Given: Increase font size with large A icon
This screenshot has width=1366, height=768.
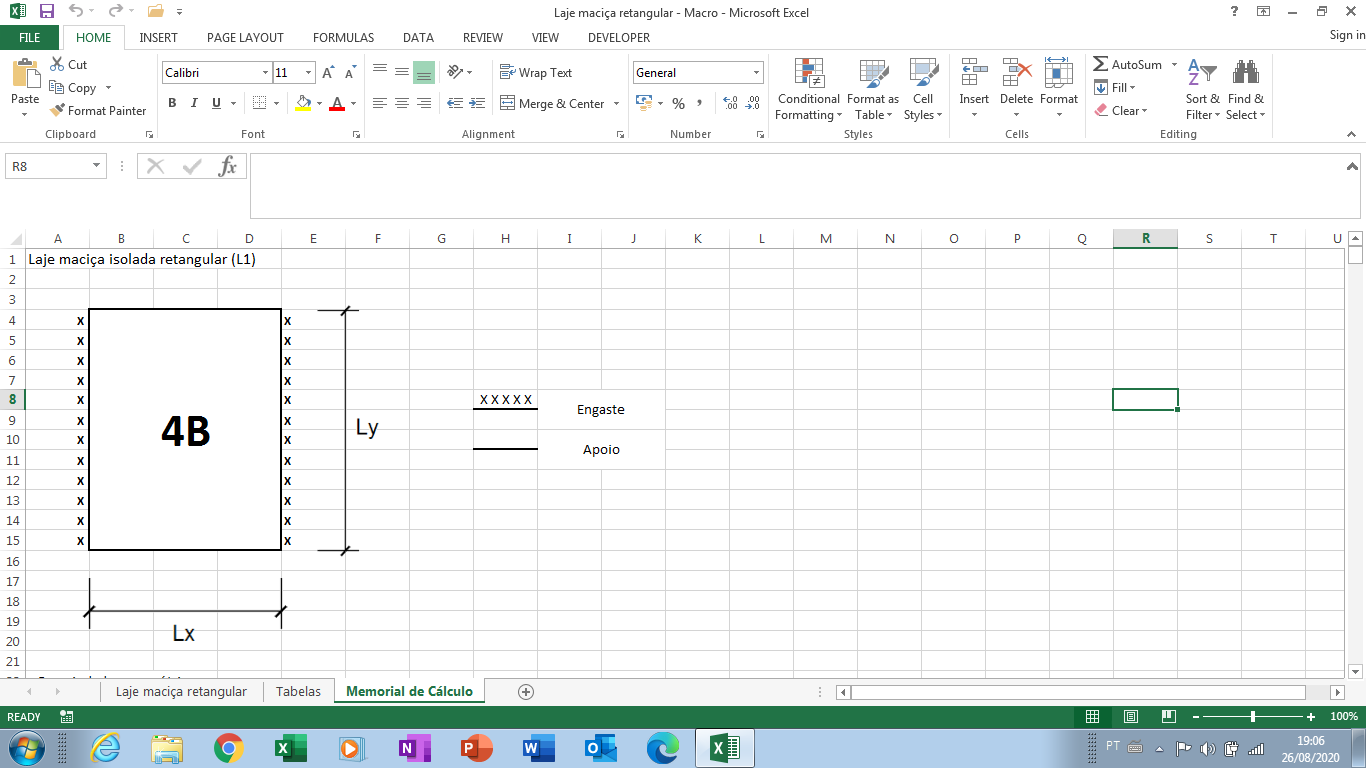Looking at the screenshot, I should click(x=328, y=73).
